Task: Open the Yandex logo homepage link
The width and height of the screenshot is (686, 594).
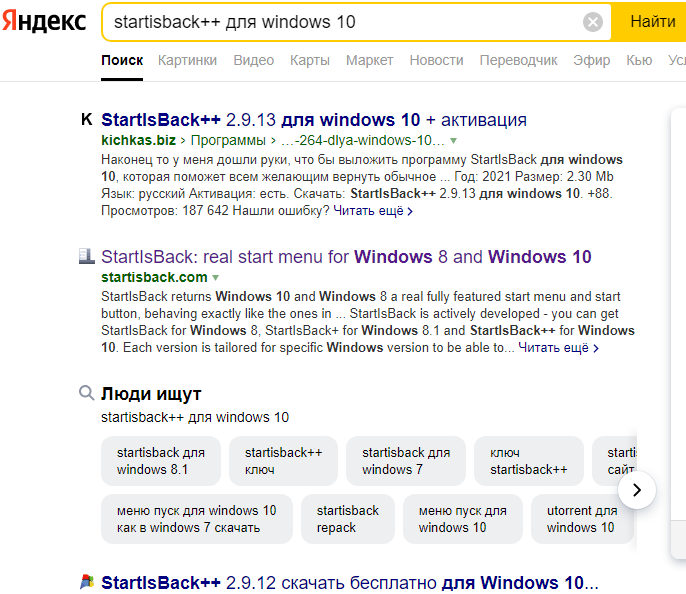Action: 44,21
